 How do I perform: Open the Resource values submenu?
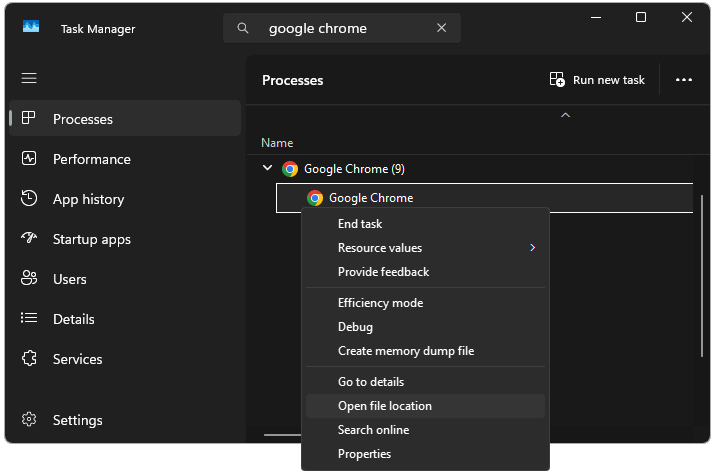pyautogui.click(x=425, y=248)
